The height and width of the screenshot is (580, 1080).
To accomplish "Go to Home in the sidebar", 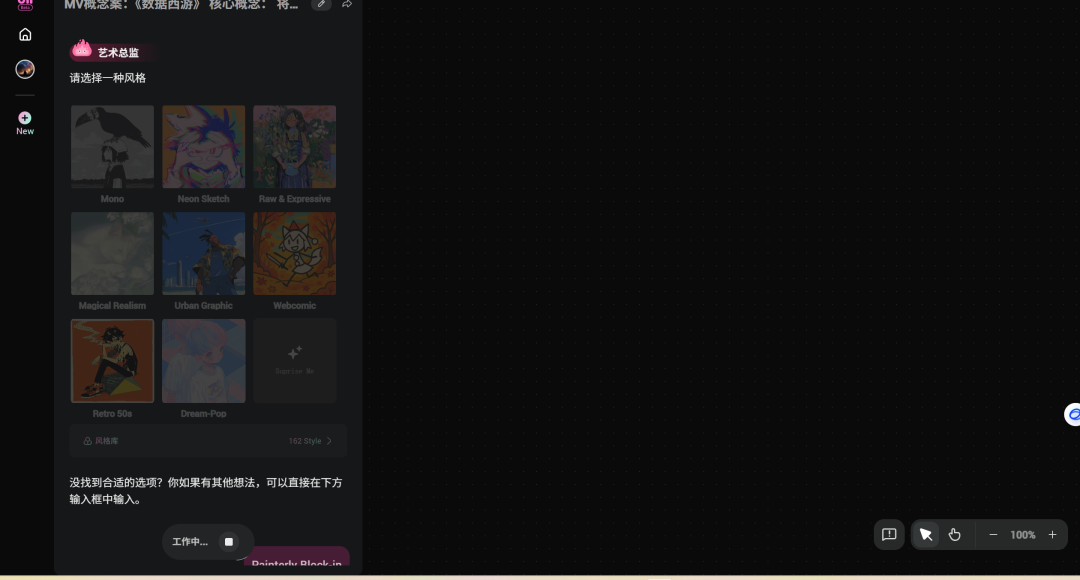I will coord(25,34).
